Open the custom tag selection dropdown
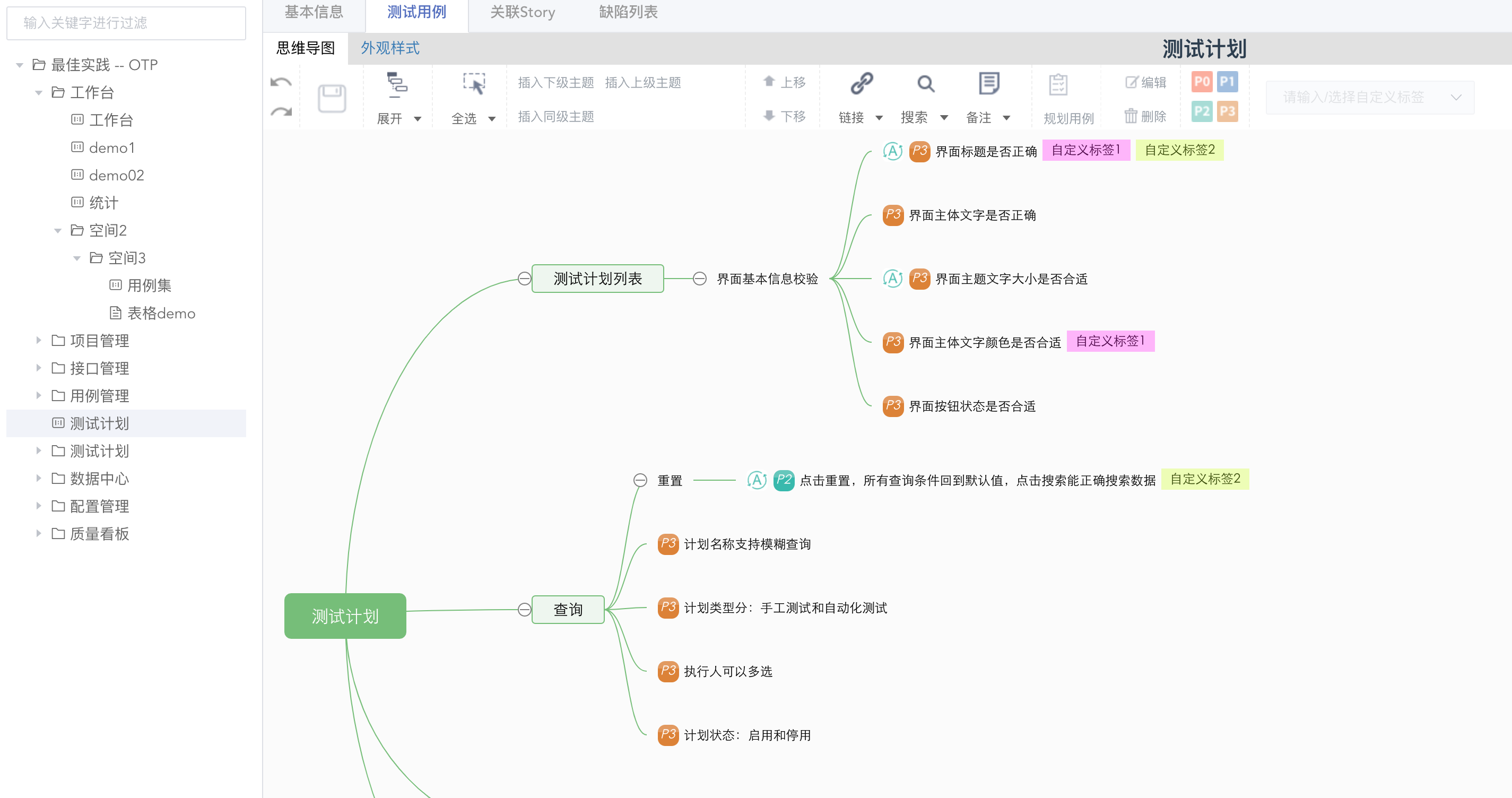Viewport: 1512px width, 798px height. click(1369, 97)
